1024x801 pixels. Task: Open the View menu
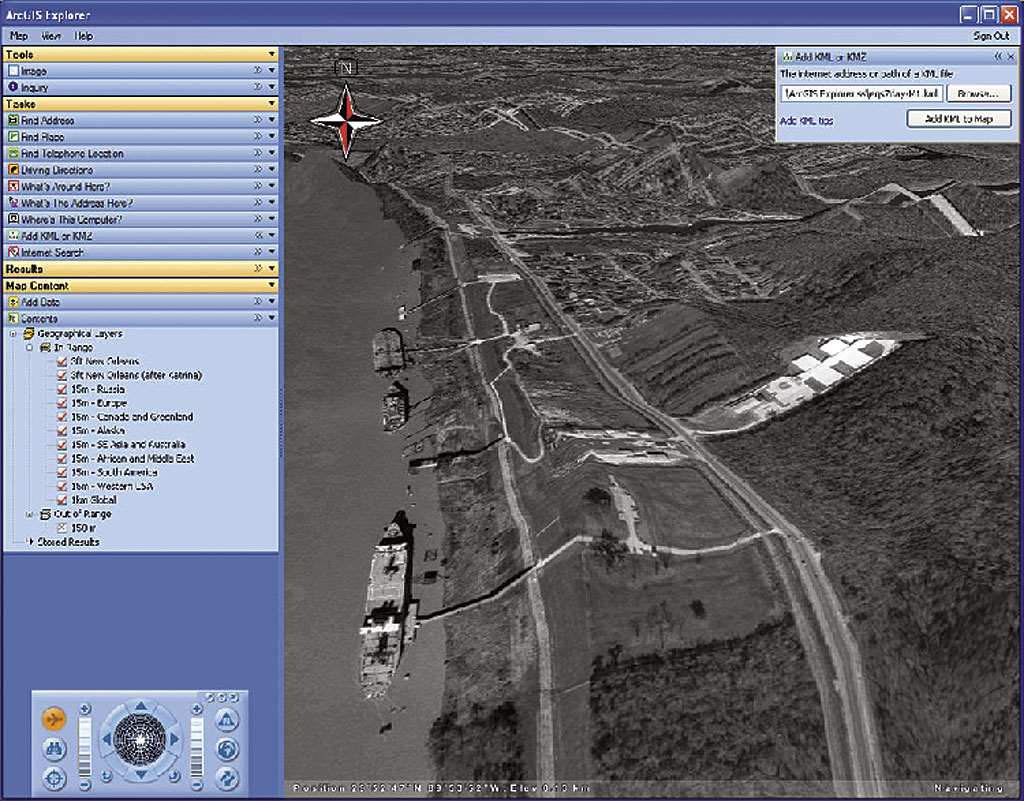click(x=51, y=36)
